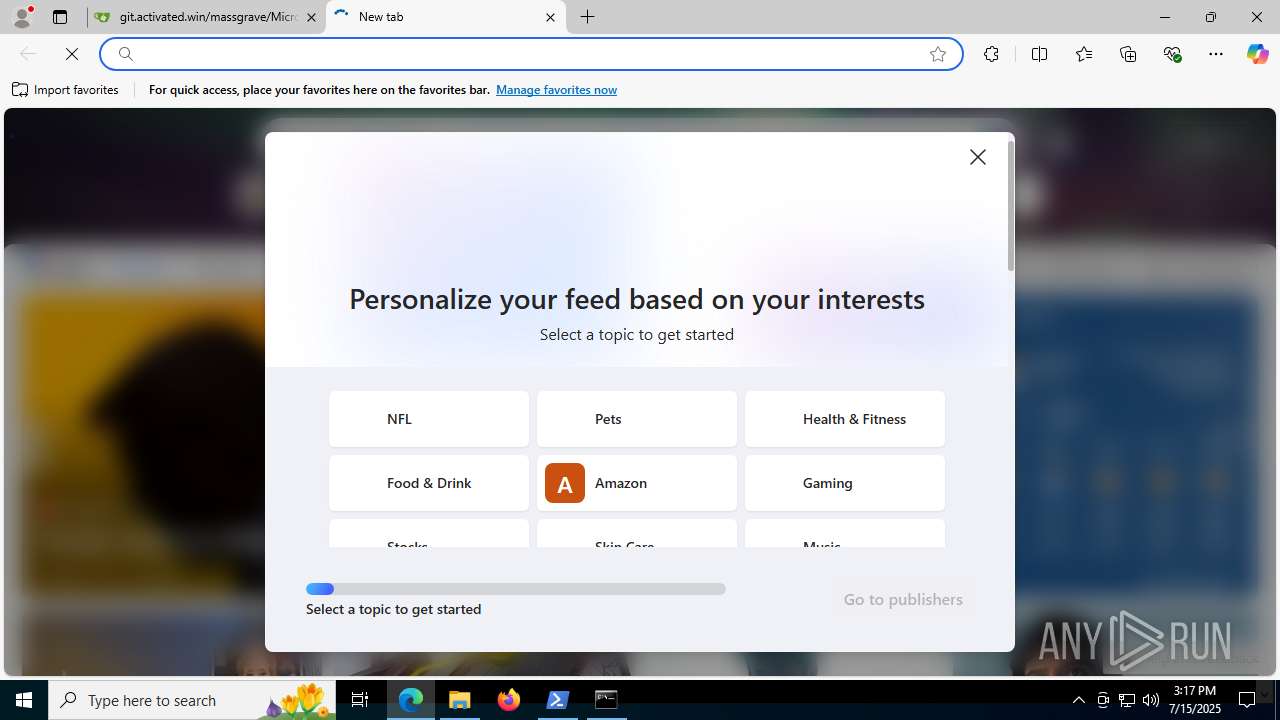Click the address bar input

[530, 54]
